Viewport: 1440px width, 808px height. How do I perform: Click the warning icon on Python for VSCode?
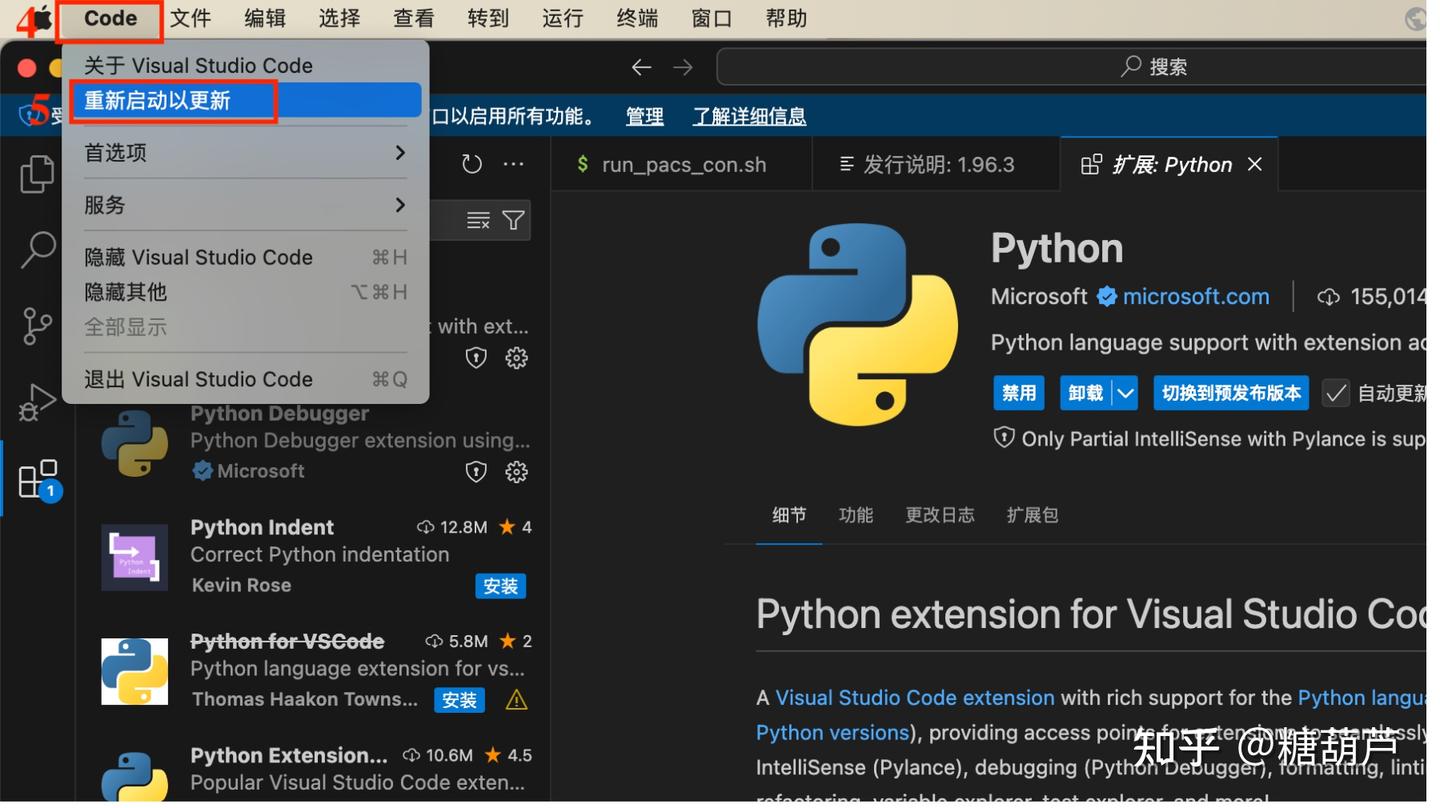(516, 700)
